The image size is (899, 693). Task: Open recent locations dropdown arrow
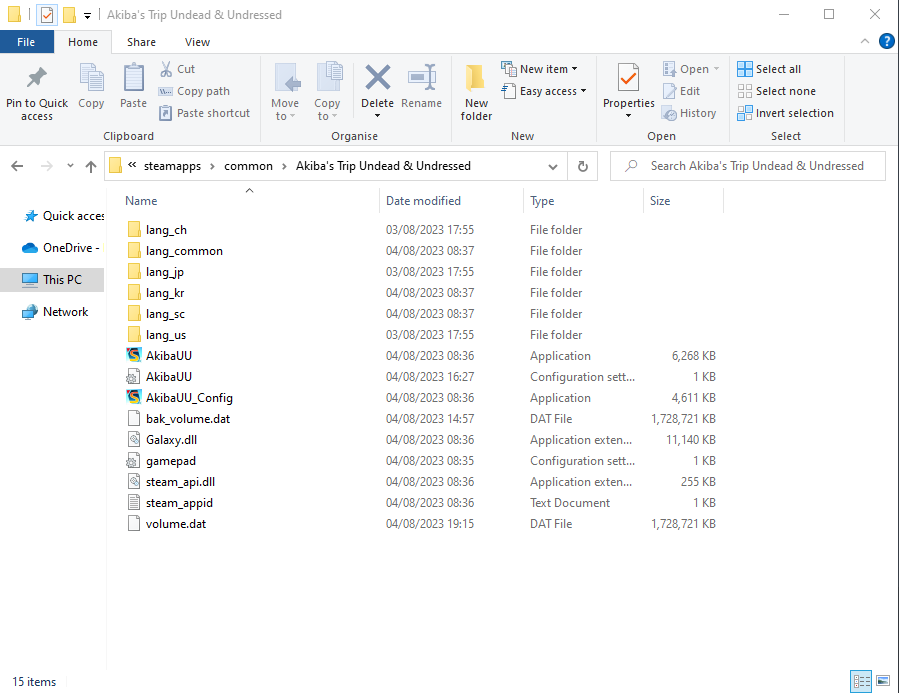click(70, 166)
